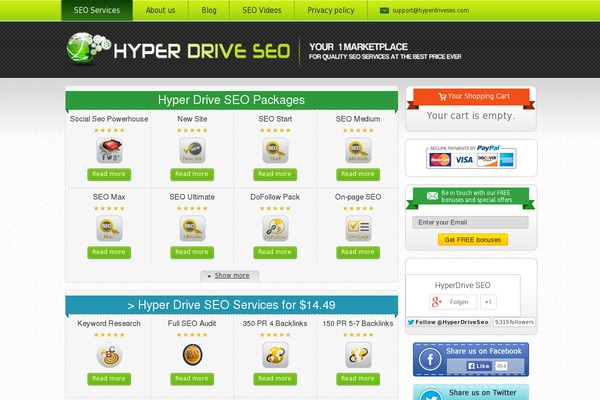Click the support email envelope icon
Image resolution: width=600 pixels, height=400 pixels.
[384, 10]
